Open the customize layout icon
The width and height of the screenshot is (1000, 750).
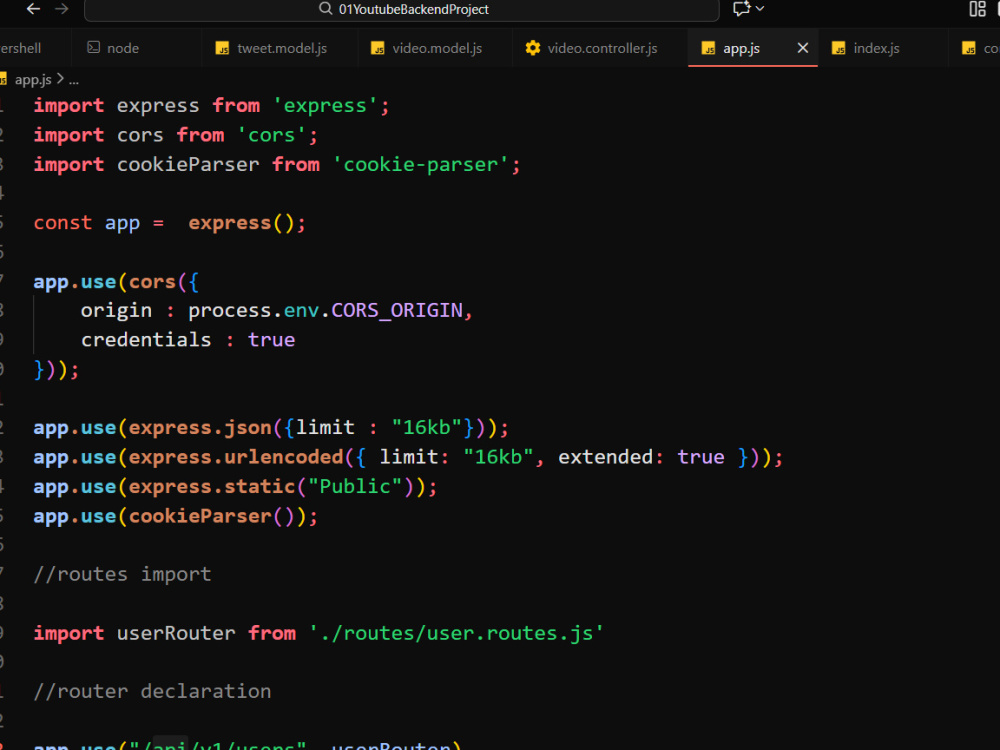coord(977,9)
